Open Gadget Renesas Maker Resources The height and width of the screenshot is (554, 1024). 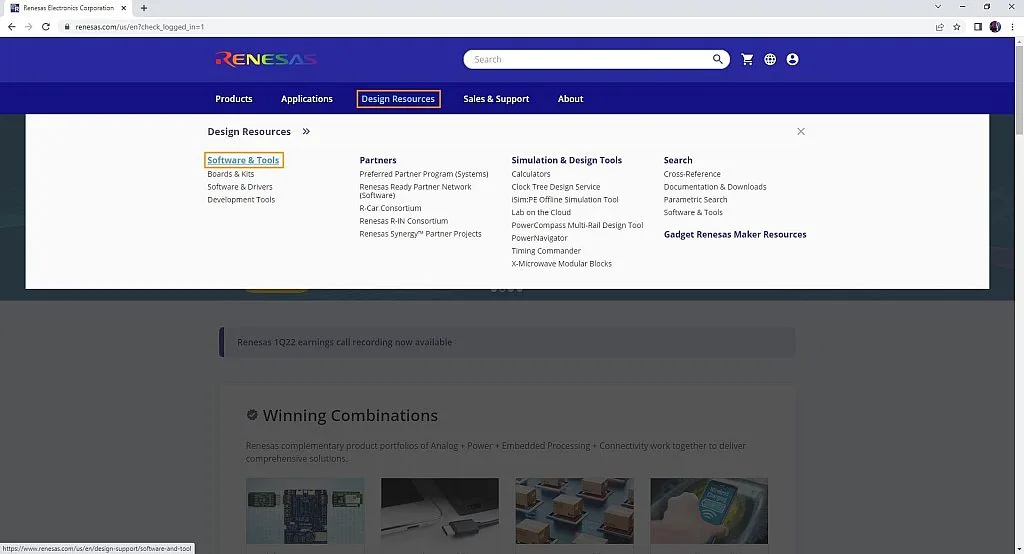[x=735, y=235]
